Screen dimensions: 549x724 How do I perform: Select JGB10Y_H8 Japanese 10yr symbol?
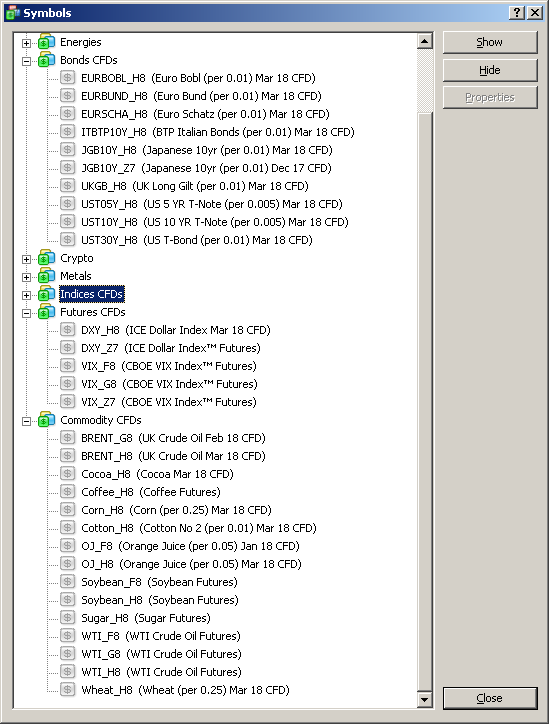[207, 150]
